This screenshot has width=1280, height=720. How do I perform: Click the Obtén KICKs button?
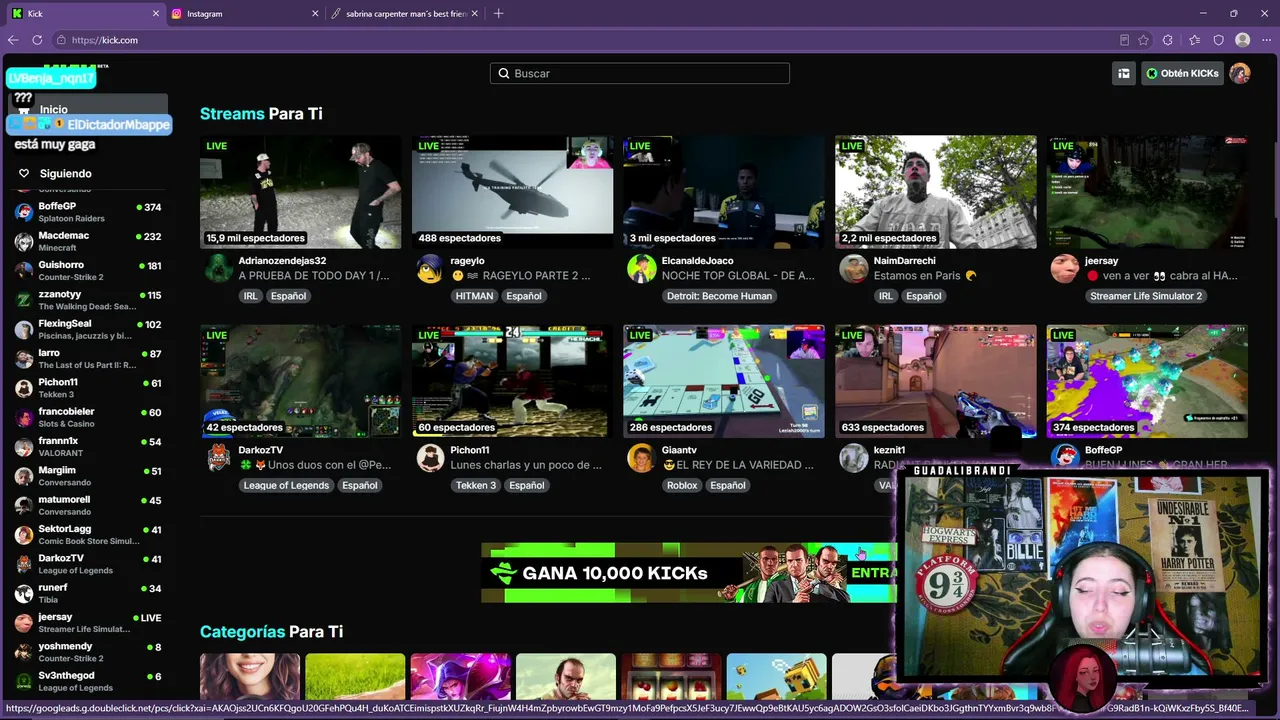tap(1181, 73)
